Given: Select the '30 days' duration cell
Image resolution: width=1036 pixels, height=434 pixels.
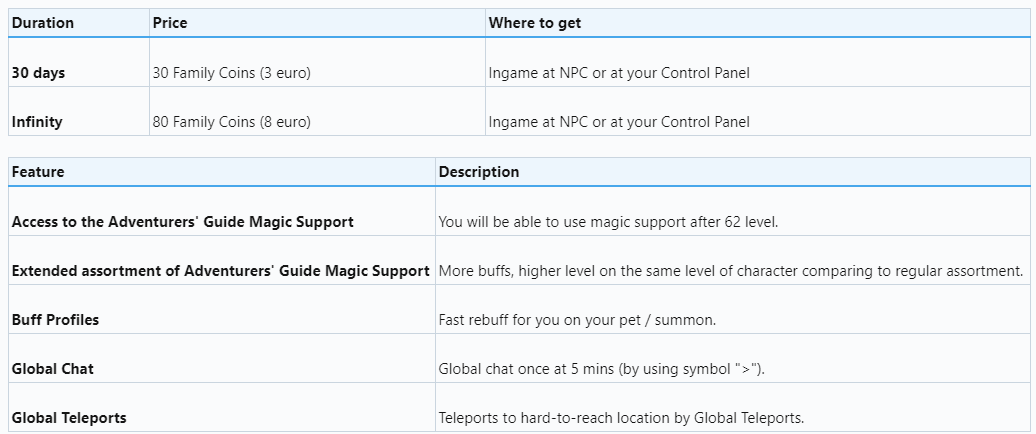Looking at the screenshot, I should [x=39, y=73].
